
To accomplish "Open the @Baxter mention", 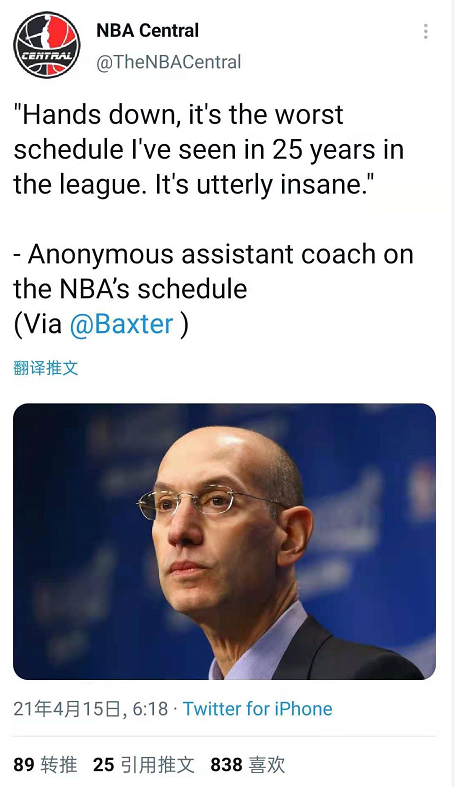I will point(121,324).
